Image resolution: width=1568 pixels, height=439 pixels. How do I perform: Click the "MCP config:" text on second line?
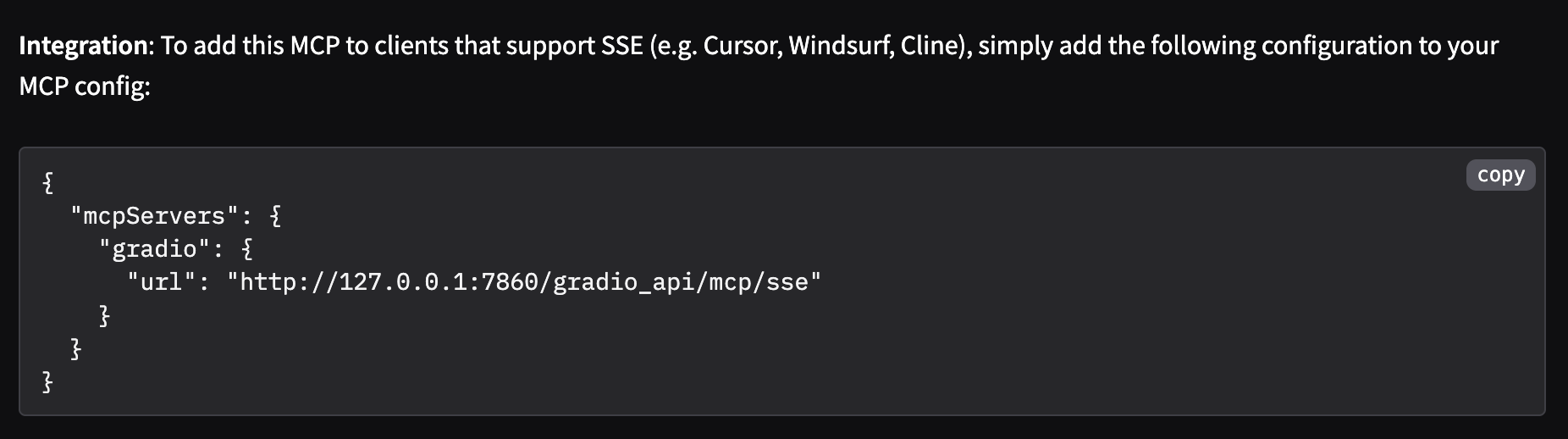85,86
